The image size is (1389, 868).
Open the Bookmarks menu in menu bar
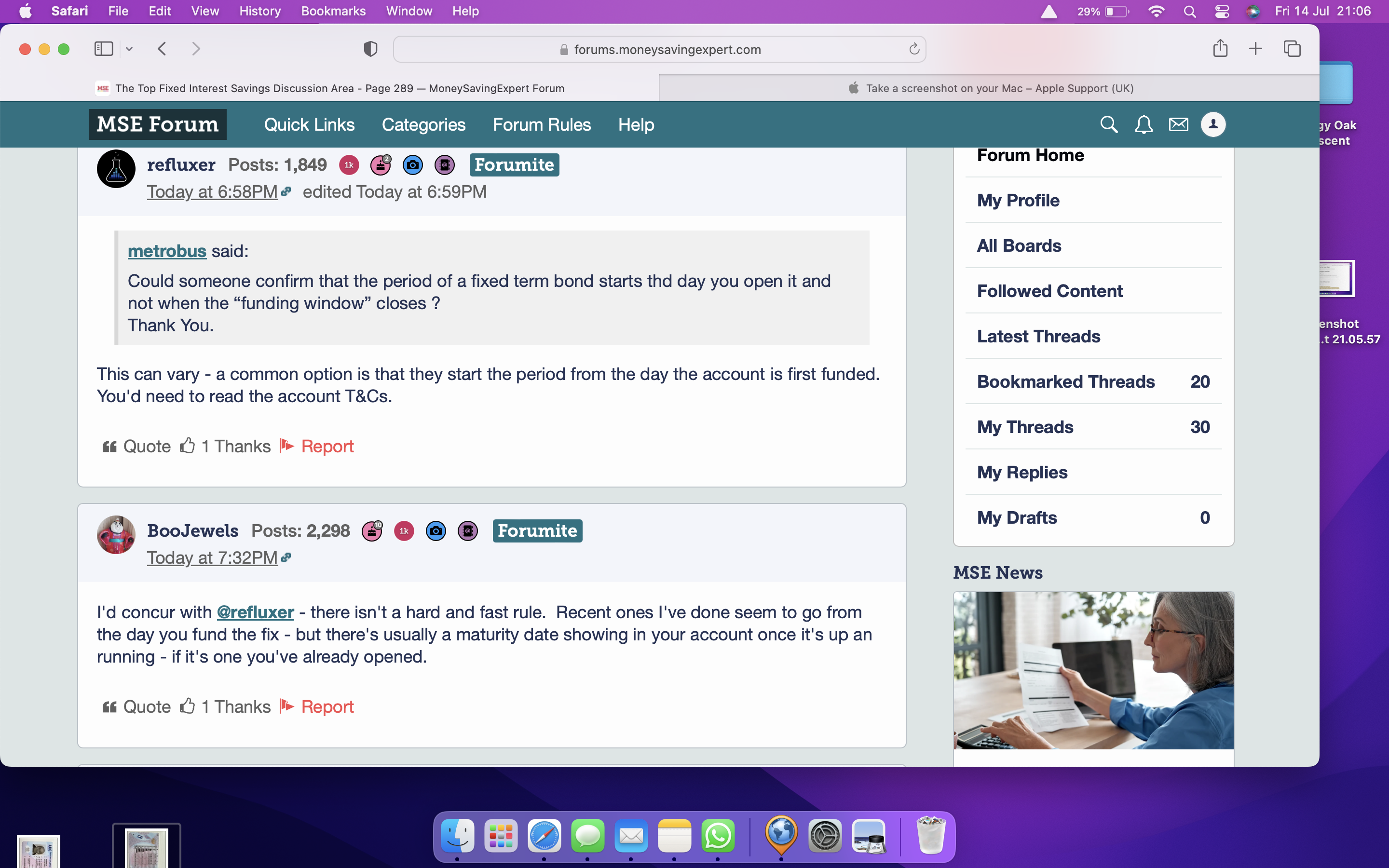[x=333, y=11]
